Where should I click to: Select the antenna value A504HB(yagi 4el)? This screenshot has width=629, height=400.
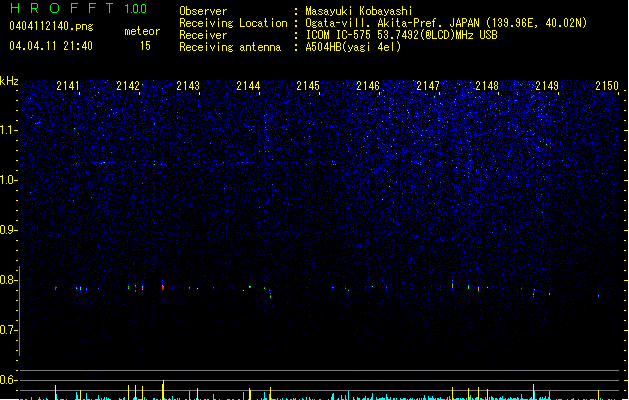click(x=353, y=47)
